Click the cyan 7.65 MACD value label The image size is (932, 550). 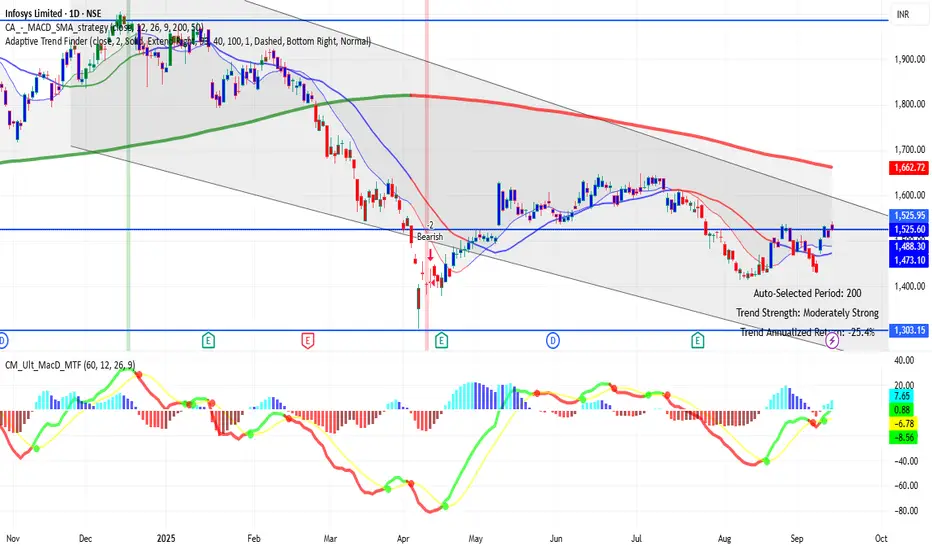(902, 396)
